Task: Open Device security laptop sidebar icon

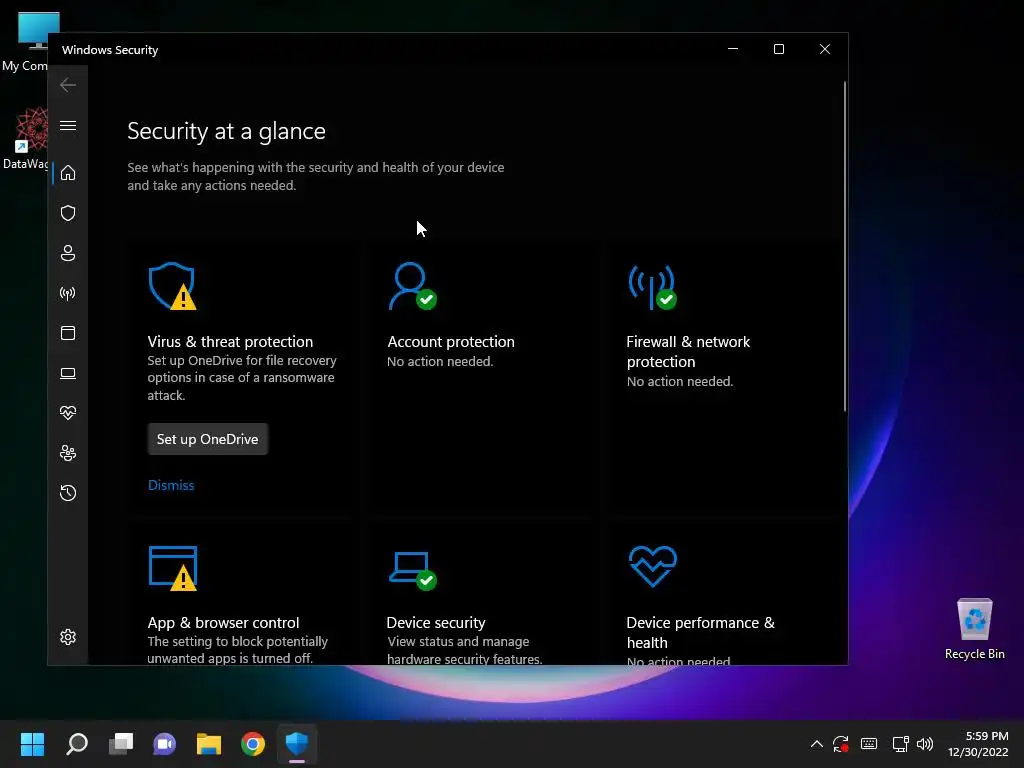Action: 68,374
